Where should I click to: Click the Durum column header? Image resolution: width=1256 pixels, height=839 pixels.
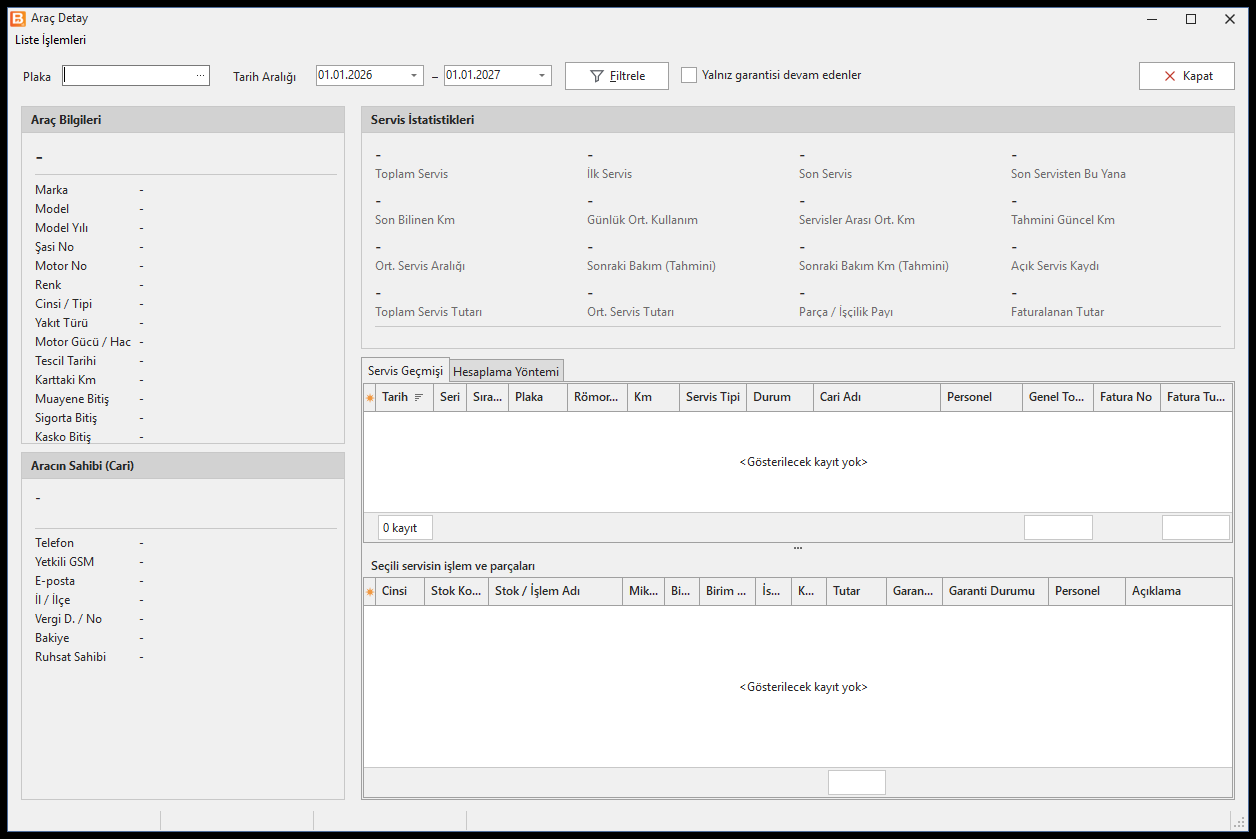(x=780, y=397)
